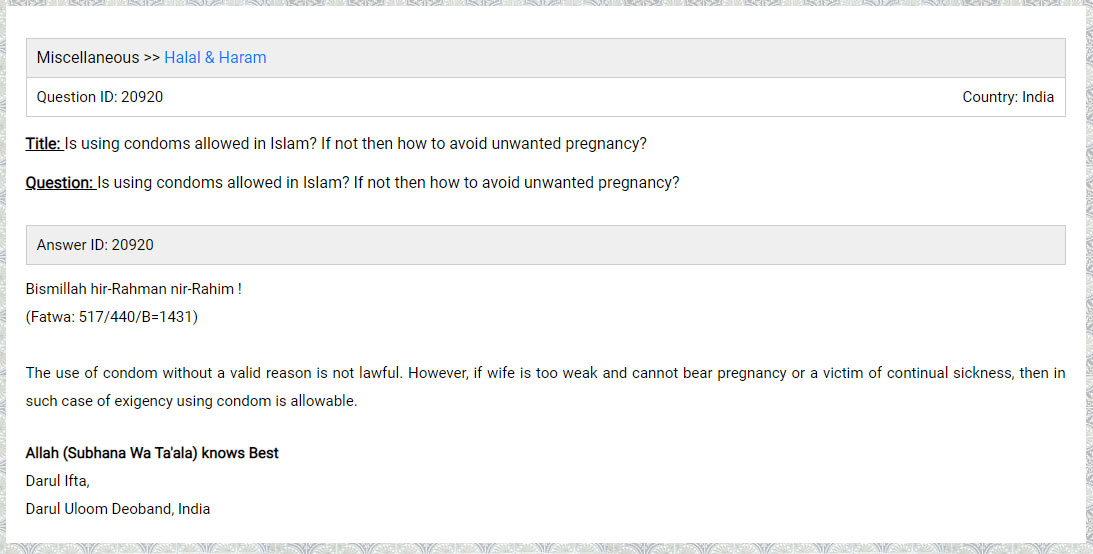Click the line starting "The use of condom"

[x=545, y=373]
